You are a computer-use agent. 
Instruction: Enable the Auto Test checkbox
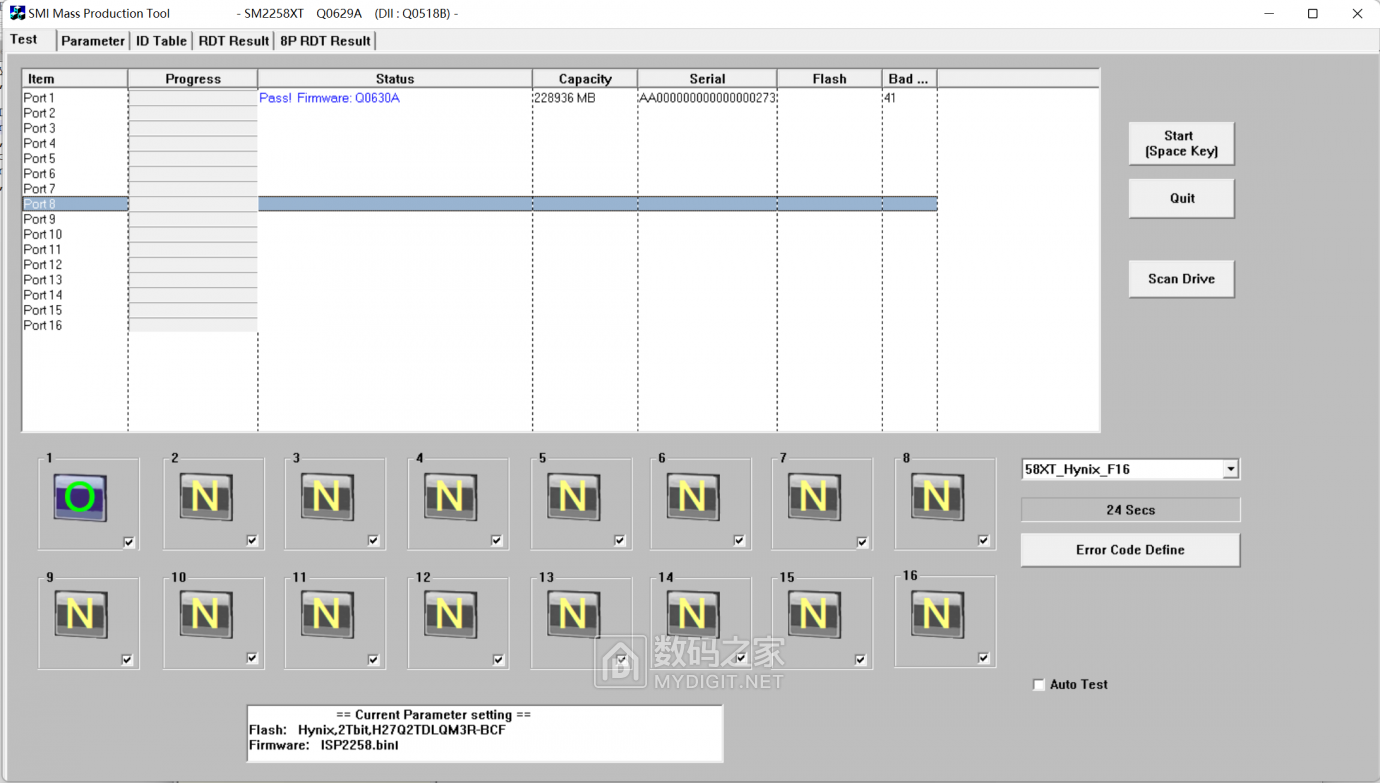[x=1039, y=685]
